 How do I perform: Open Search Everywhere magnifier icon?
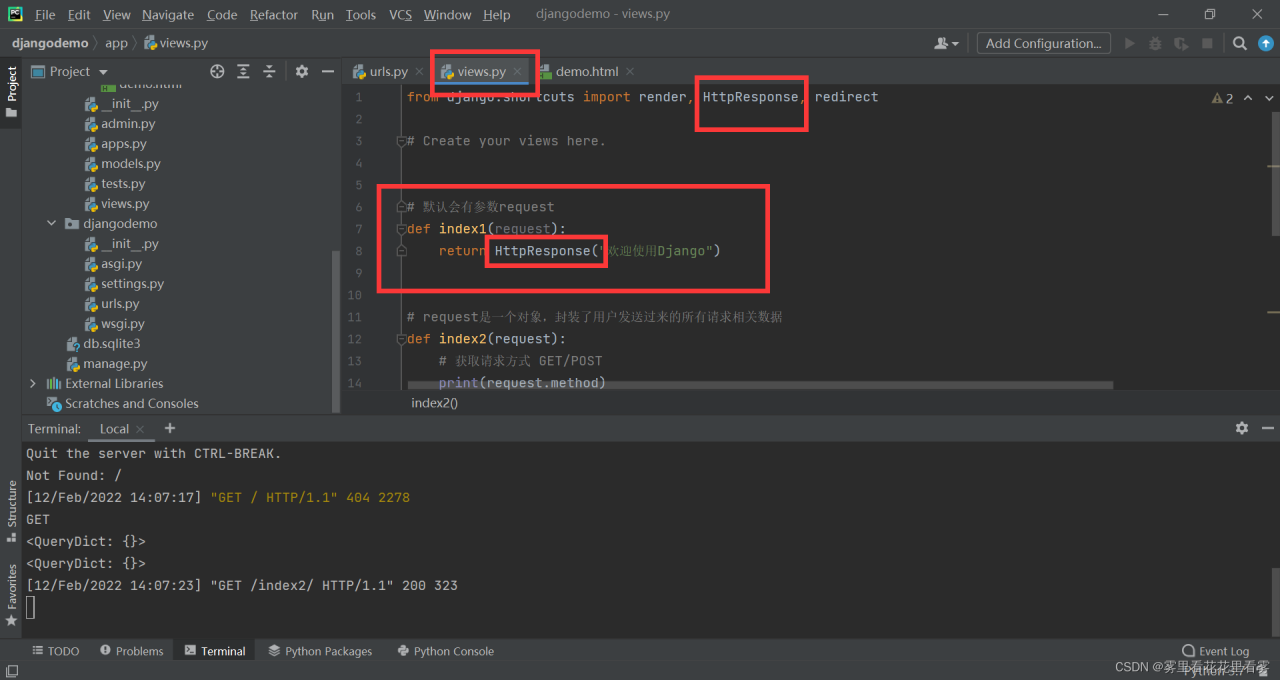(x=1240, y=43)
